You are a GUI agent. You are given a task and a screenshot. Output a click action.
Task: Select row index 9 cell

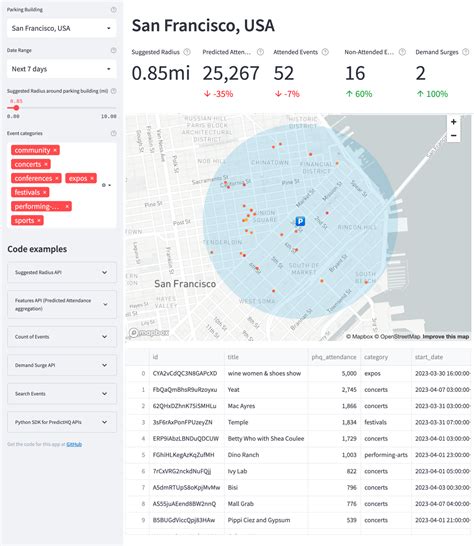(x=138, y=520)
